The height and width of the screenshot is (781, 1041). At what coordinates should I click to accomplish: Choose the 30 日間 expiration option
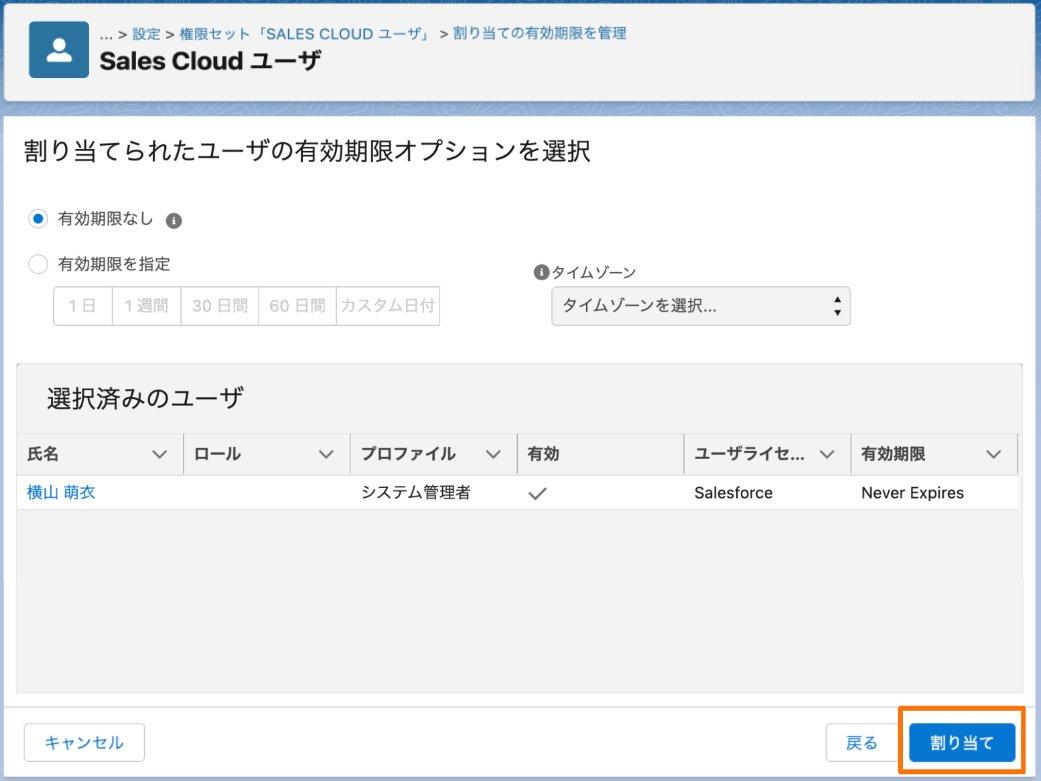220,305
